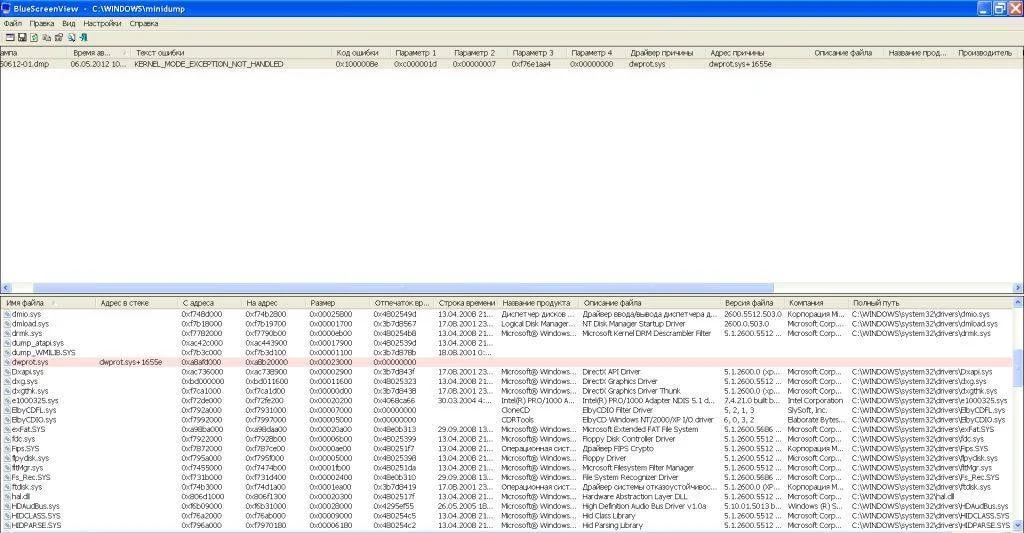Click the file icon beside HDAudBus.sys

pyautogui.click(x=7, y=506)
